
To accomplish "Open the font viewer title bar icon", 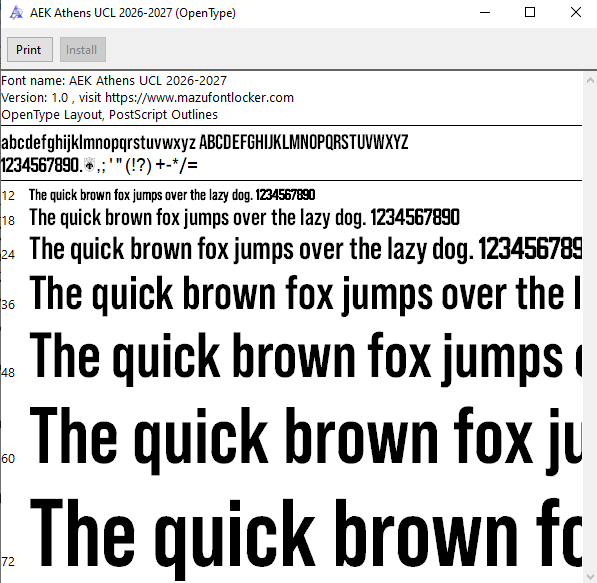I will coord(16,13).
